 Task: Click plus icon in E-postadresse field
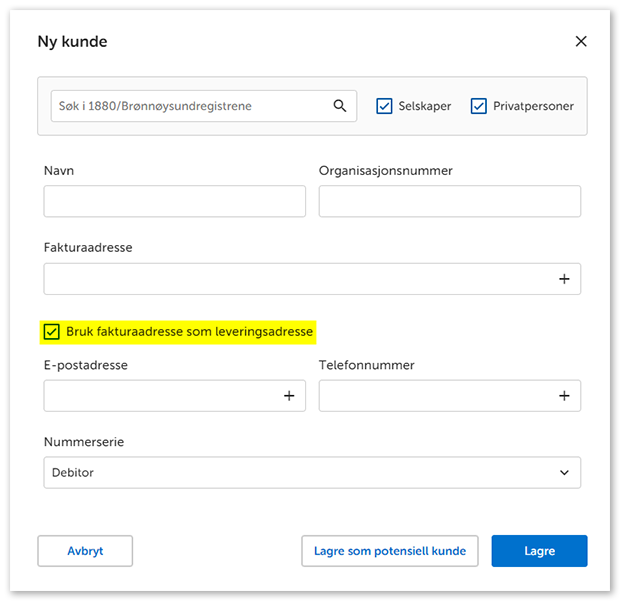point(289,396)
